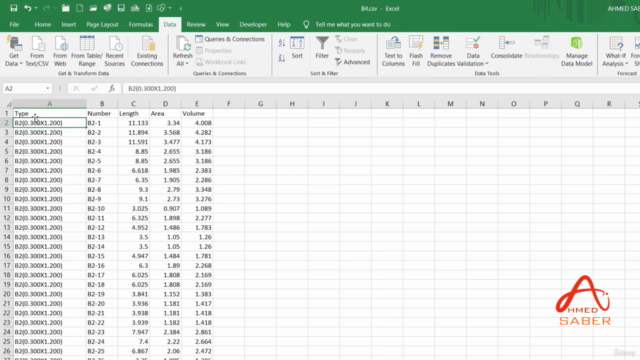The image size is (640, 360).
Task: Open Existing Connections
Action: [x=147, y=51]
